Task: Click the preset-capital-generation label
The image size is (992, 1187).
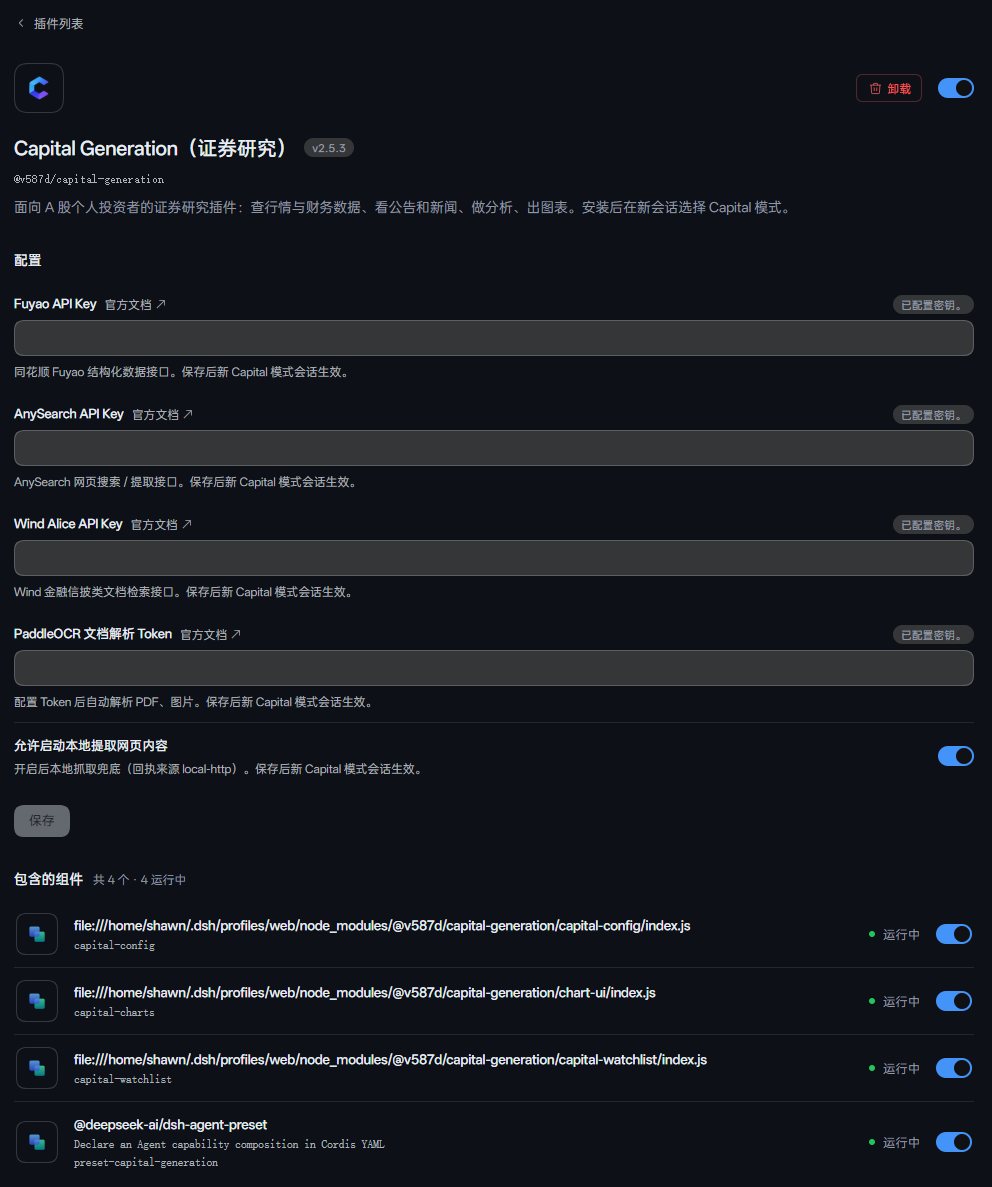Action: pyautogui.click(x=145, y=1162)
